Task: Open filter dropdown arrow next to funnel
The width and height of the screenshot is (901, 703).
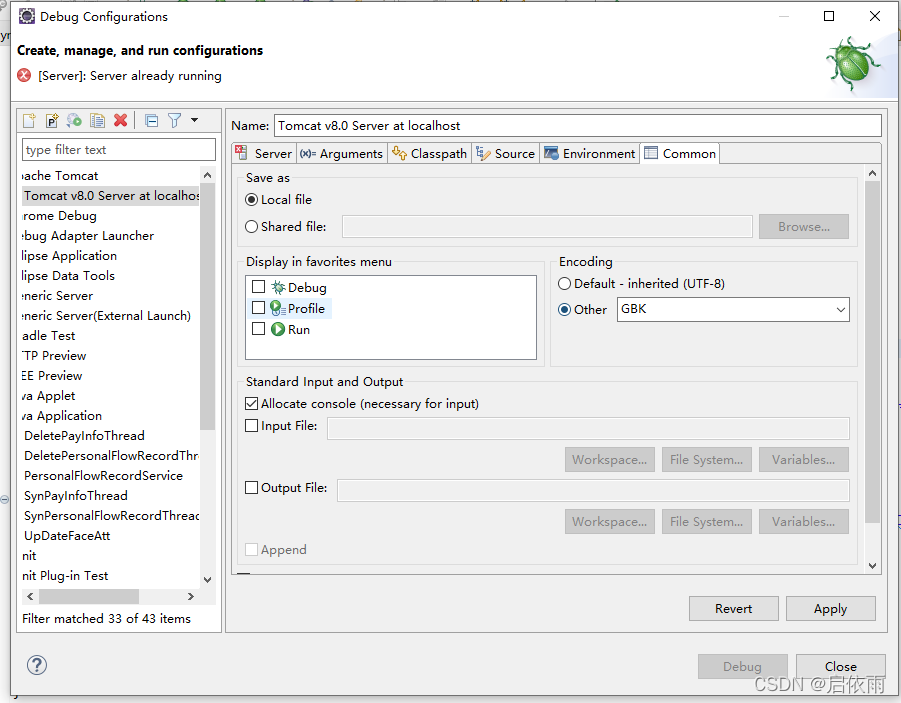Action: (194, 120)
